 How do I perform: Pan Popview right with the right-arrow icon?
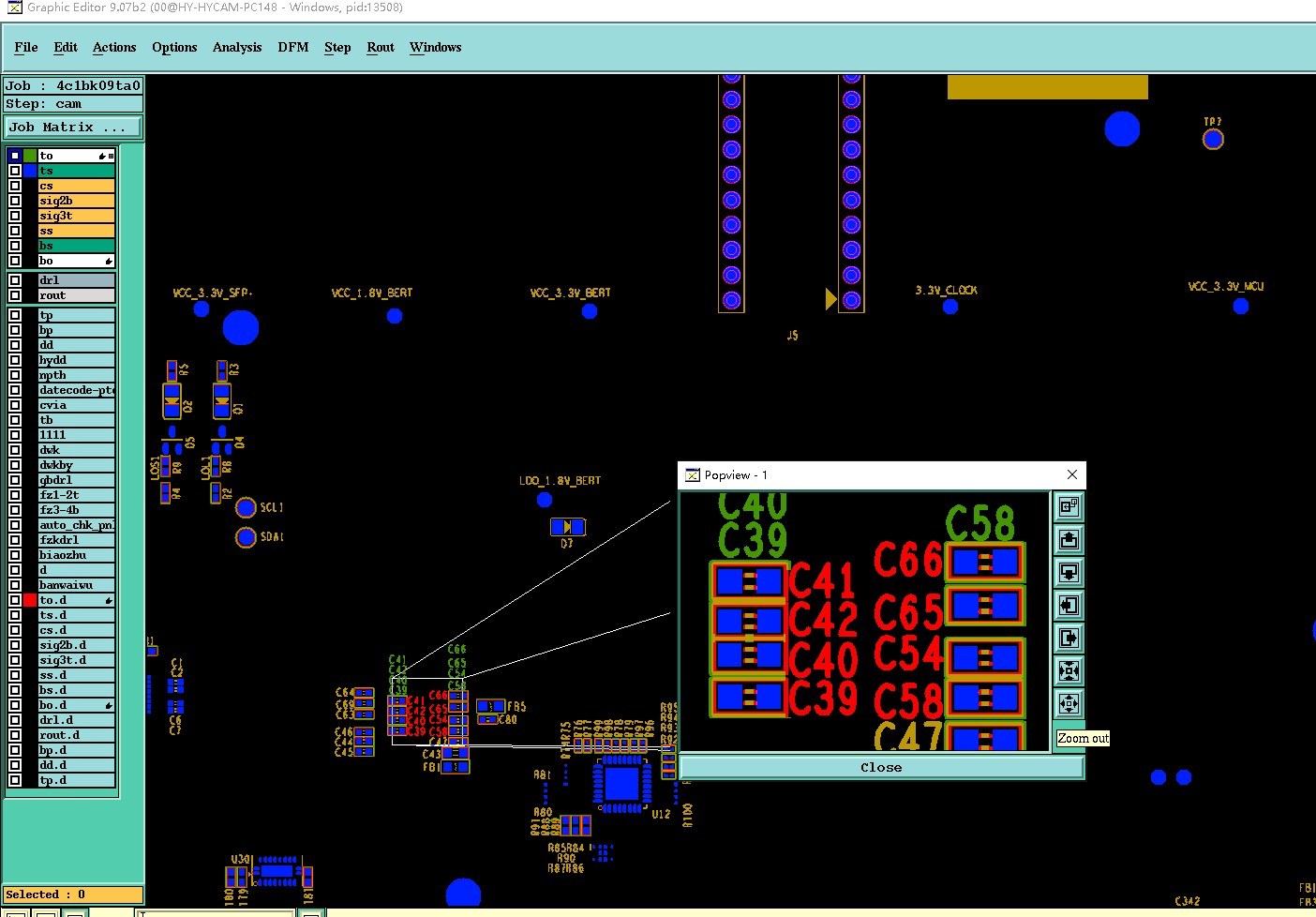(x=1069, y=639)
